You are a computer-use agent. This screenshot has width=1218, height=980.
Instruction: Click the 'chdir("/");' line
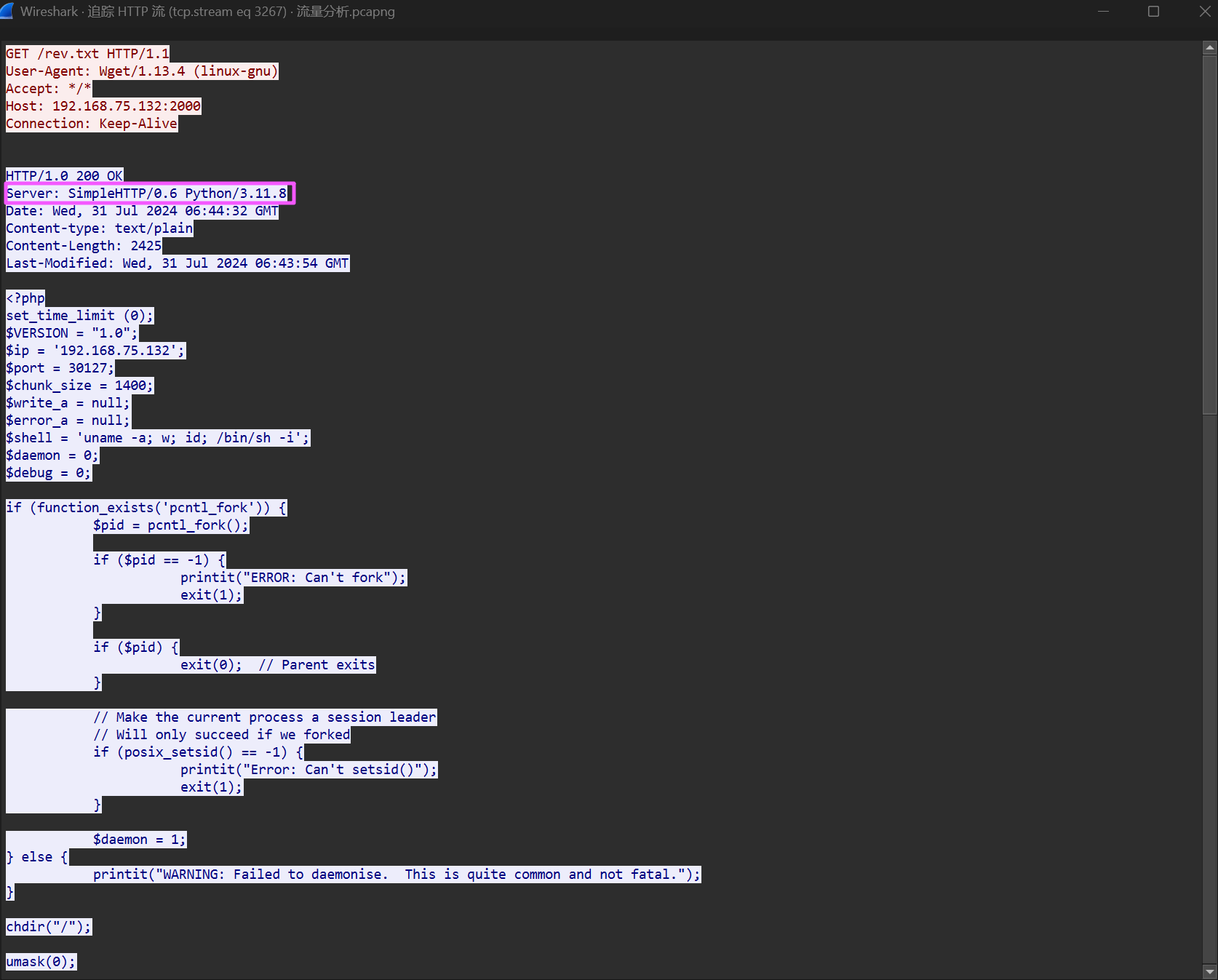point(49,927)
